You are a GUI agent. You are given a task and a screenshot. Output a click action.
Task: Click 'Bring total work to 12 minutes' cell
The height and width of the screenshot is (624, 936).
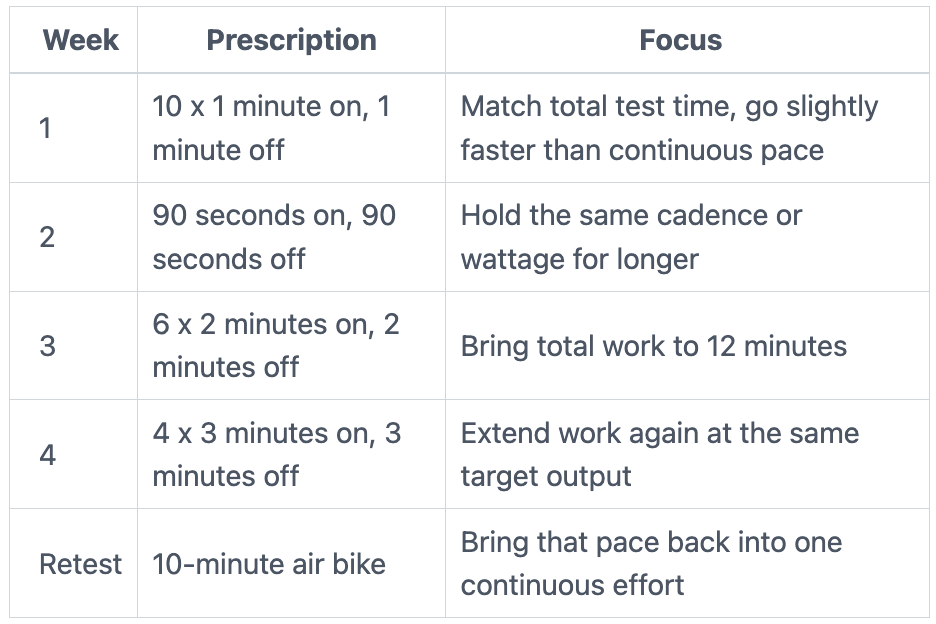686,346
